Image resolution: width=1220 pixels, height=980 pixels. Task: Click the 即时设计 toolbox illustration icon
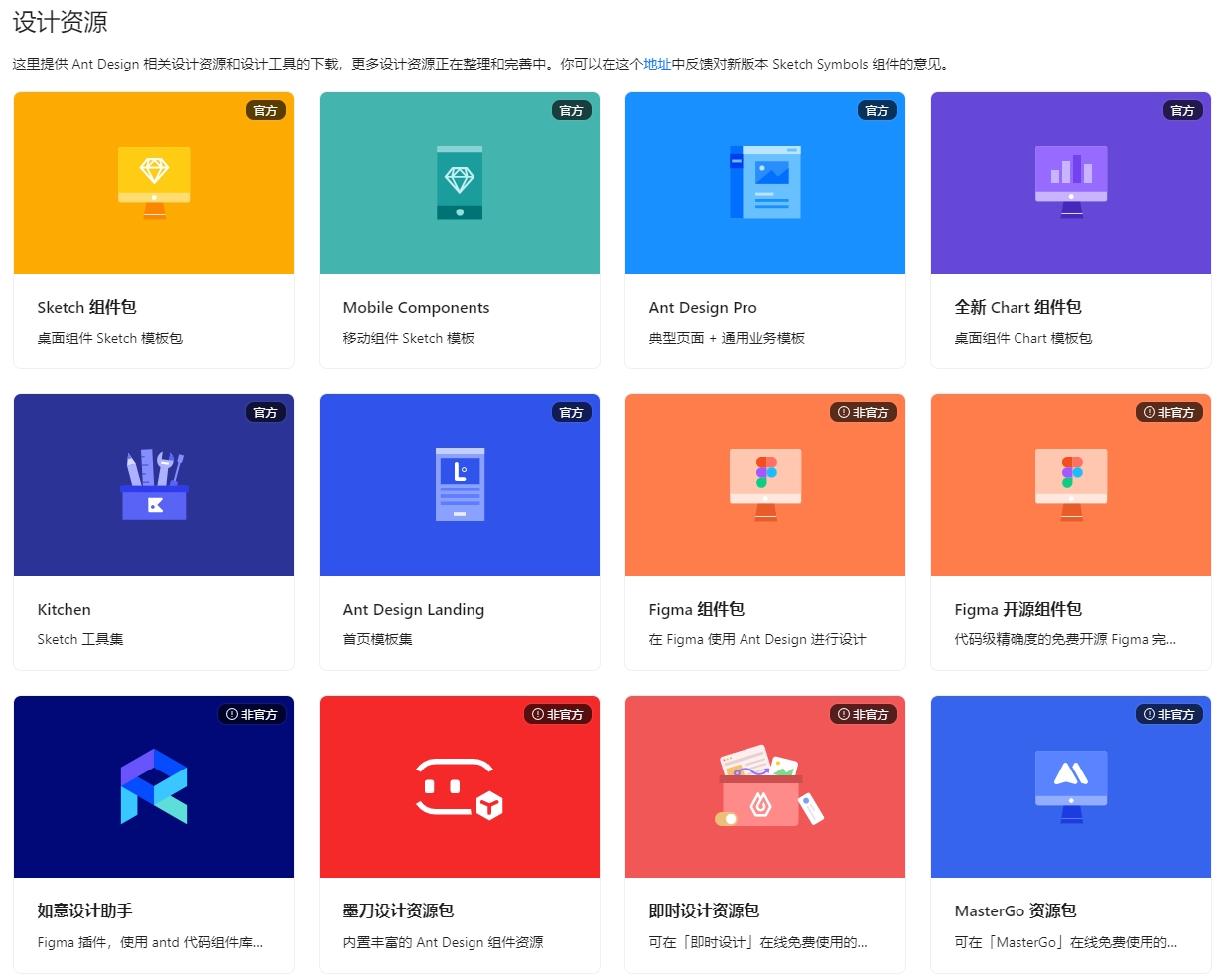(x=769, y=785)
